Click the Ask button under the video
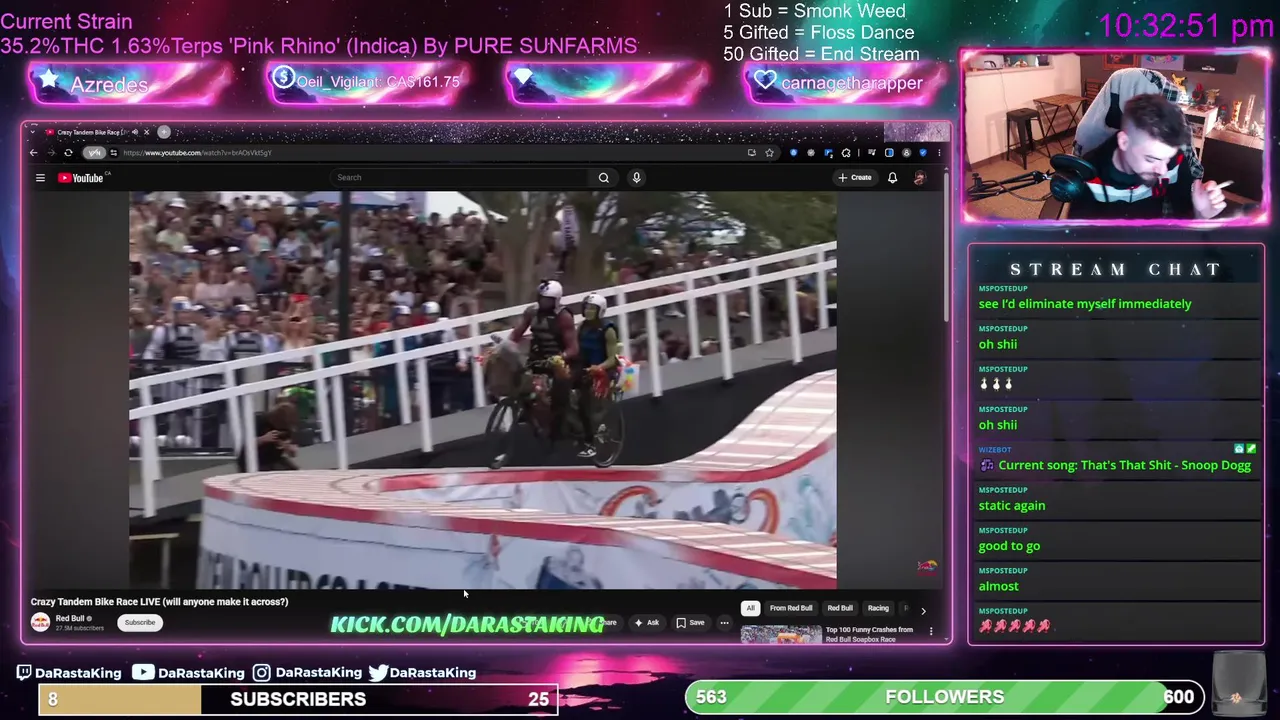The width and height of the screenshot is (1280, 720). coord(647,623)
